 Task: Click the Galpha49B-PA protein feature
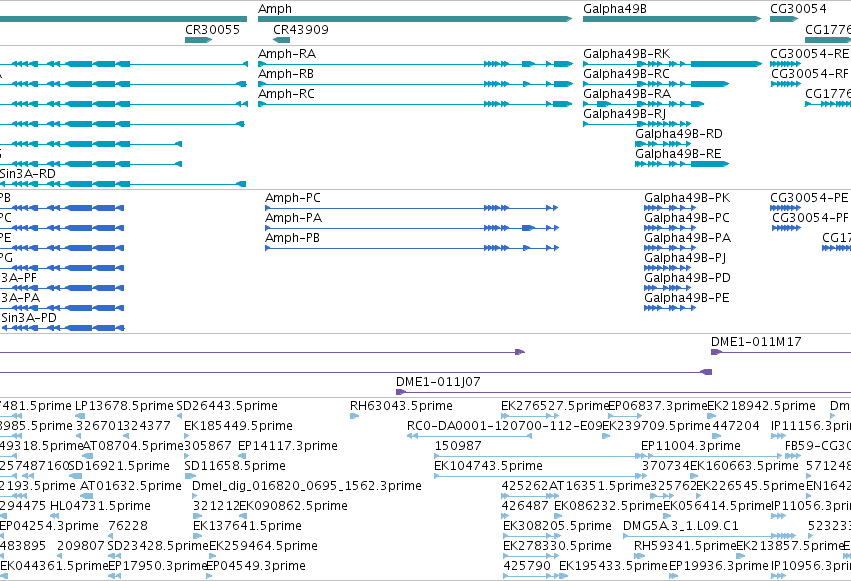point(670,248)
